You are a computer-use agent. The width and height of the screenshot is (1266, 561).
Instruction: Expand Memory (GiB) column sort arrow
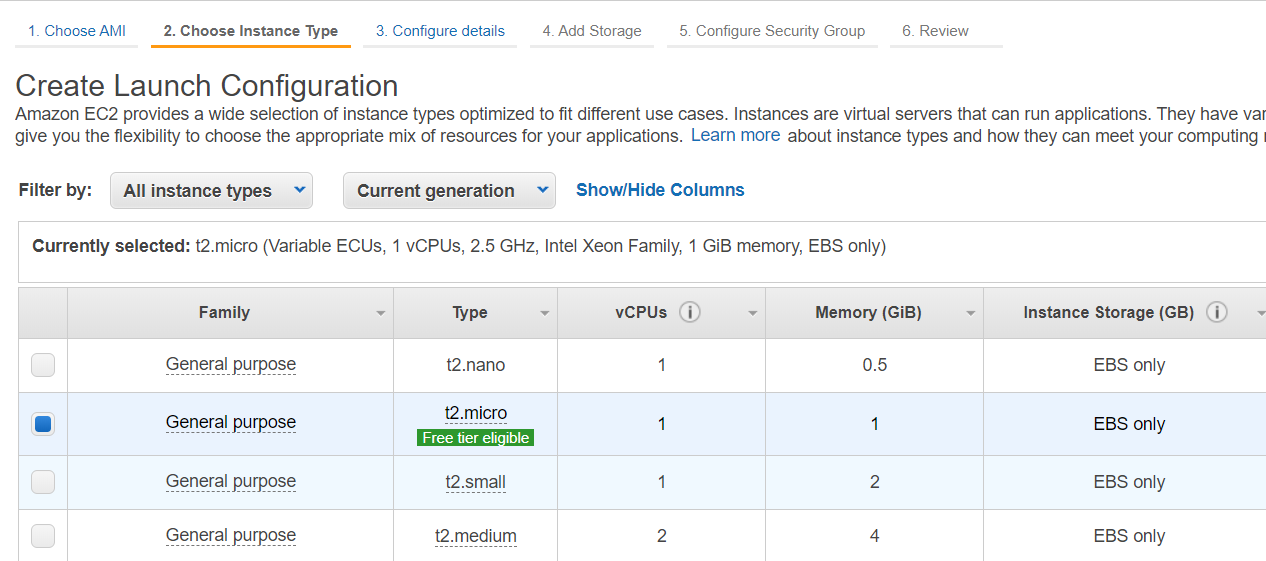pyautogui.click(x=971, y=313)
